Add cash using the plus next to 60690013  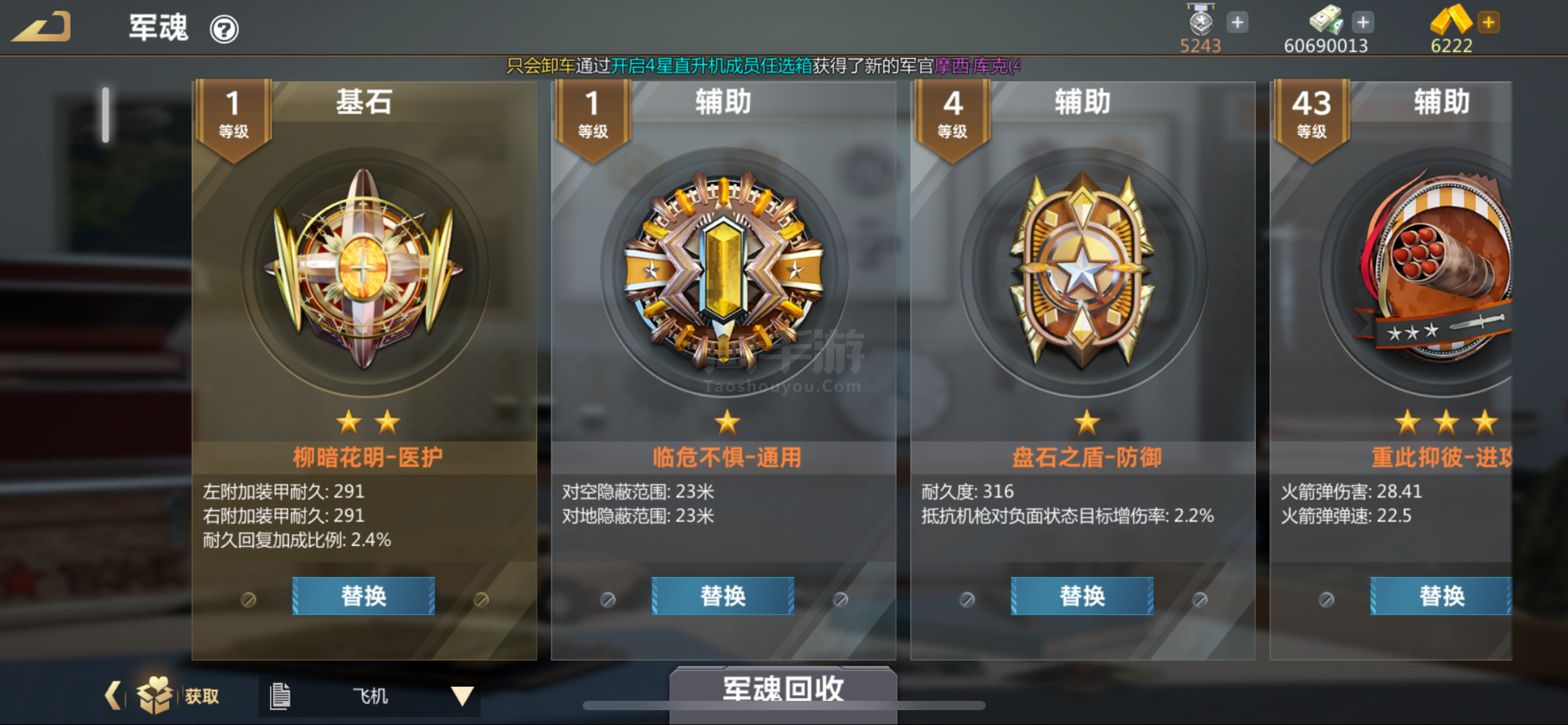point(1362,23)
